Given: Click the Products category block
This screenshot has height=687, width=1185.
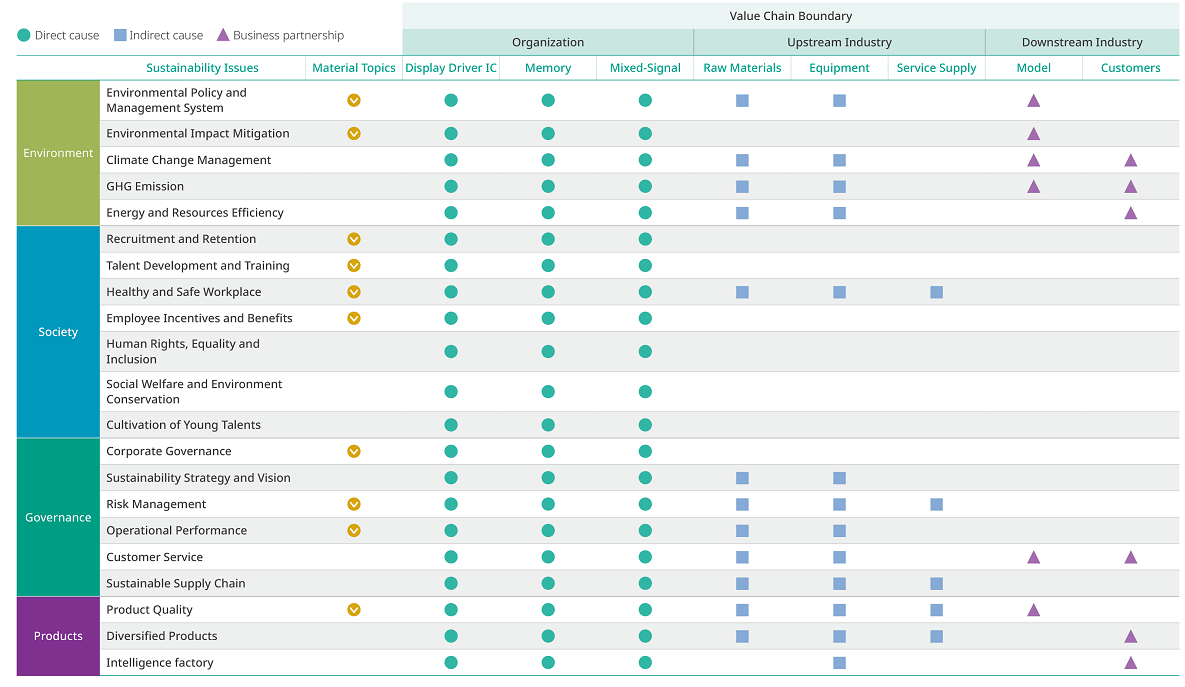Looking at the screenshot, I should 58,636.
